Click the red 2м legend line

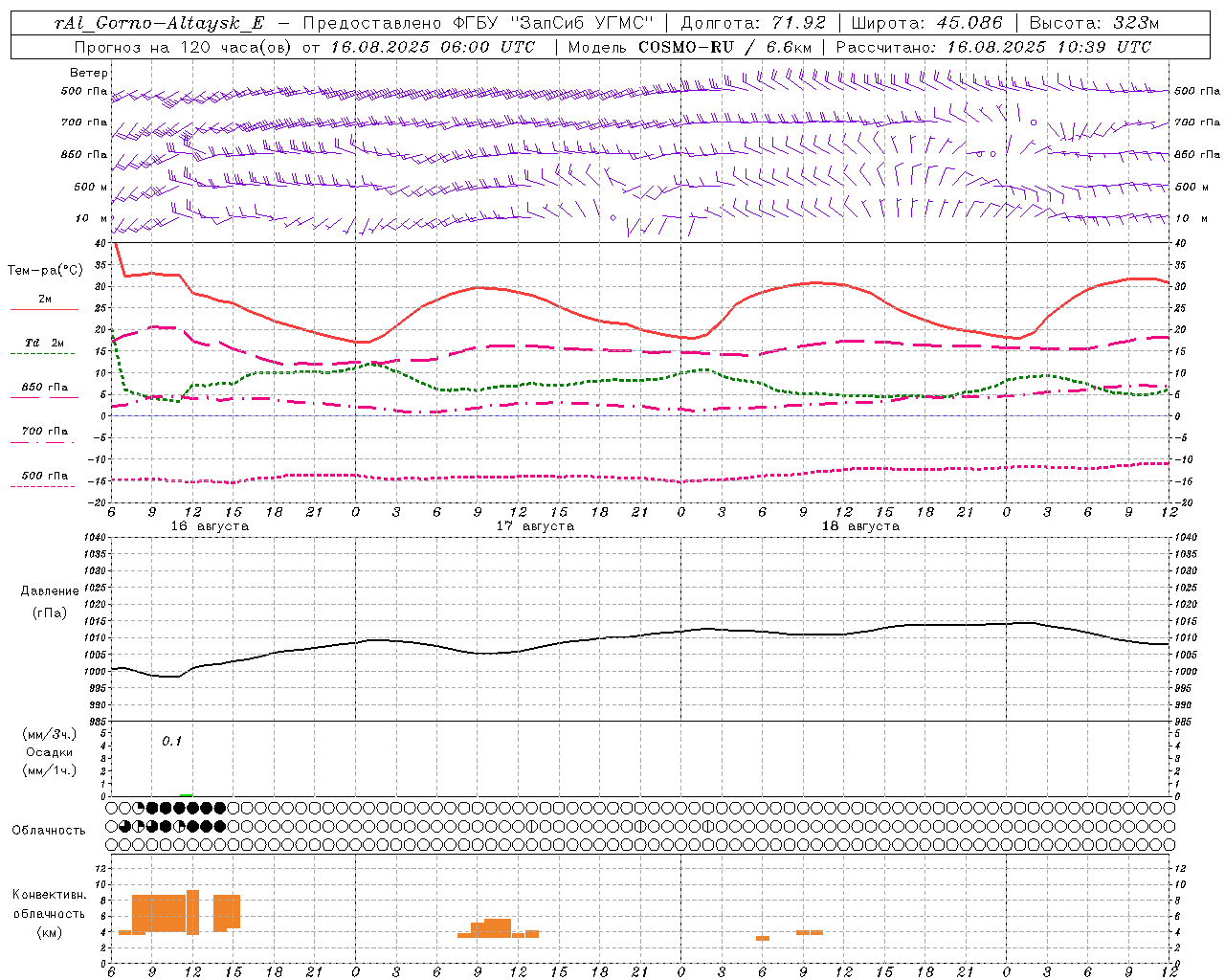tap(44, 310)
